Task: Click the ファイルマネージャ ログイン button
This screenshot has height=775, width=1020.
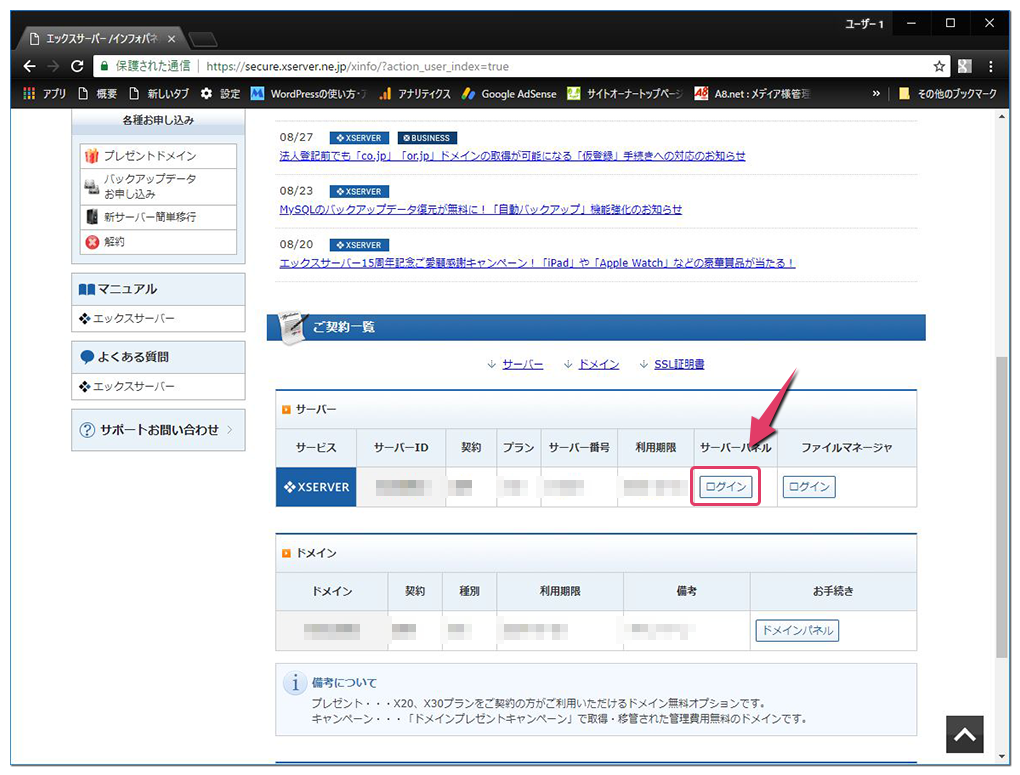Action: (808, 487)
